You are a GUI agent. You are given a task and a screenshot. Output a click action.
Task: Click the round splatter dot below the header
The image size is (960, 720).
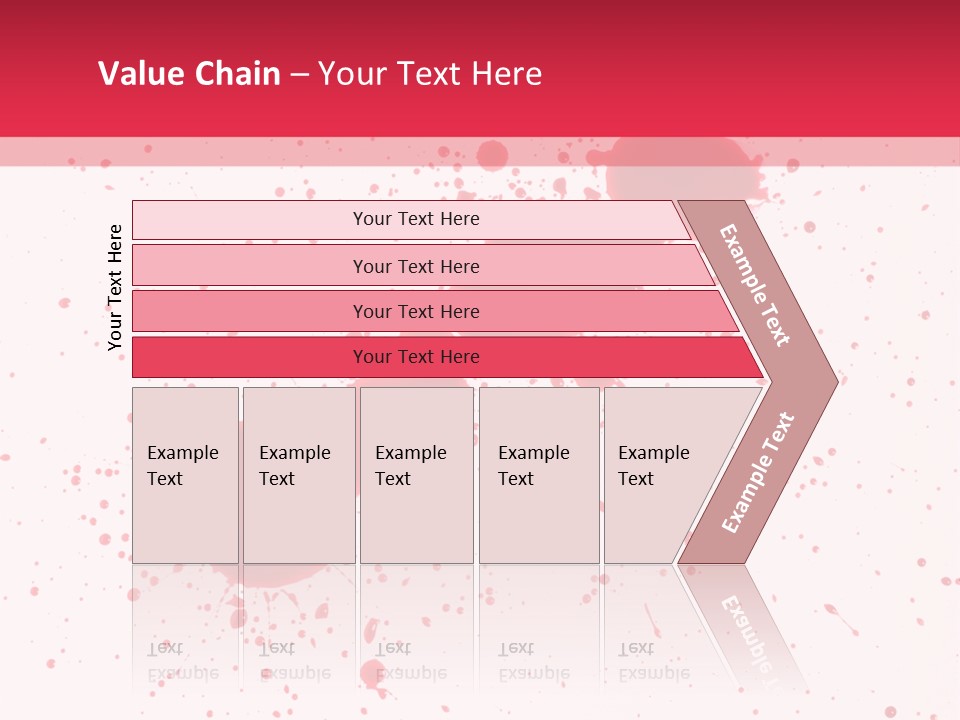[492, 155]
